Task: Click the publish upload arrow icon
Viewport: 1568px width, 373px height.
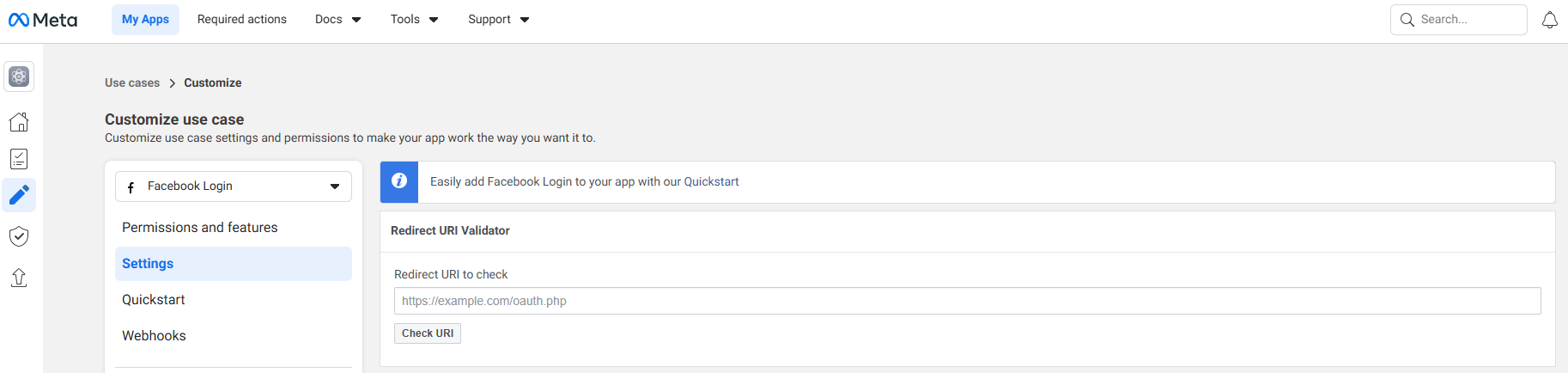Action: tap(19, 278)
